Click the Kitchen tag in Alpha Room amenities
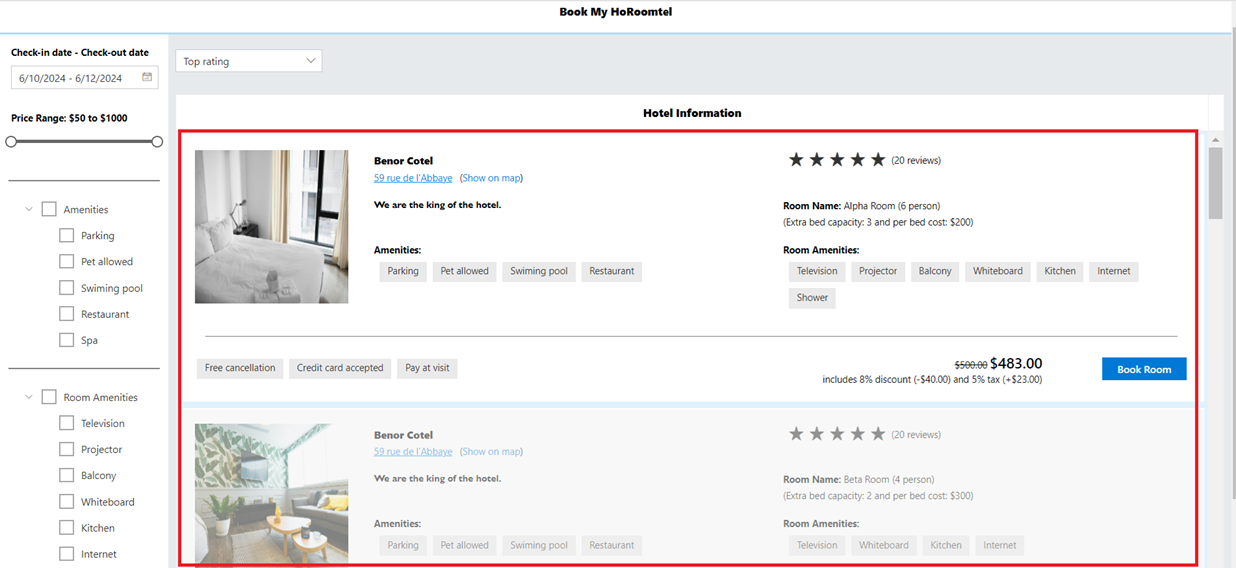This screenshot has width=1236, height=568. coord(1060,271)
